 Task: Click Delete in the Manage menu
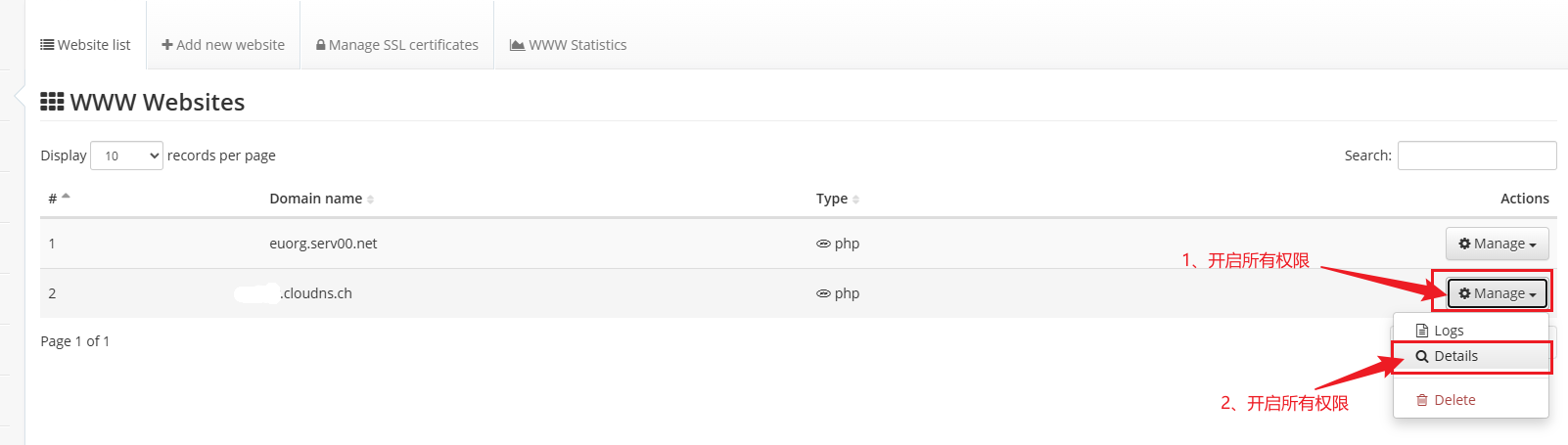[x=1453, y=400]
